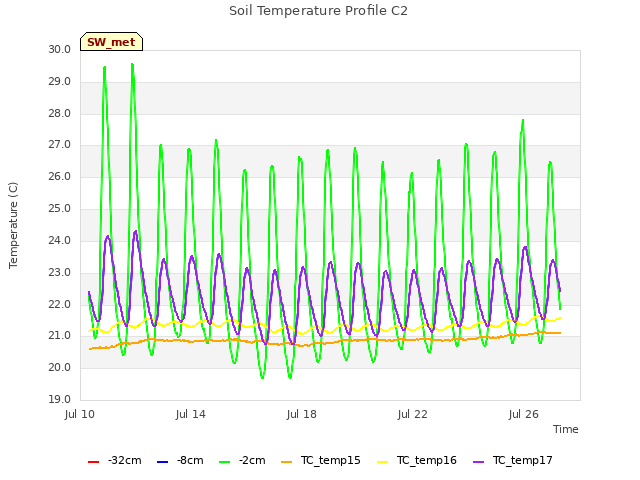This screenshot has width=640, height=480.
Task: Click the lowest green trough near 19.7
Action: pyautogui.click(x=262, y=378)
